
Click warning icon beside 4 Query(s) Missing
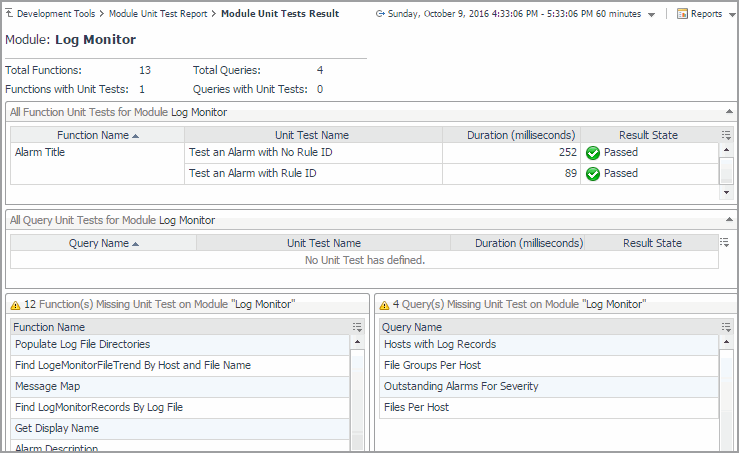pos(385,304)
